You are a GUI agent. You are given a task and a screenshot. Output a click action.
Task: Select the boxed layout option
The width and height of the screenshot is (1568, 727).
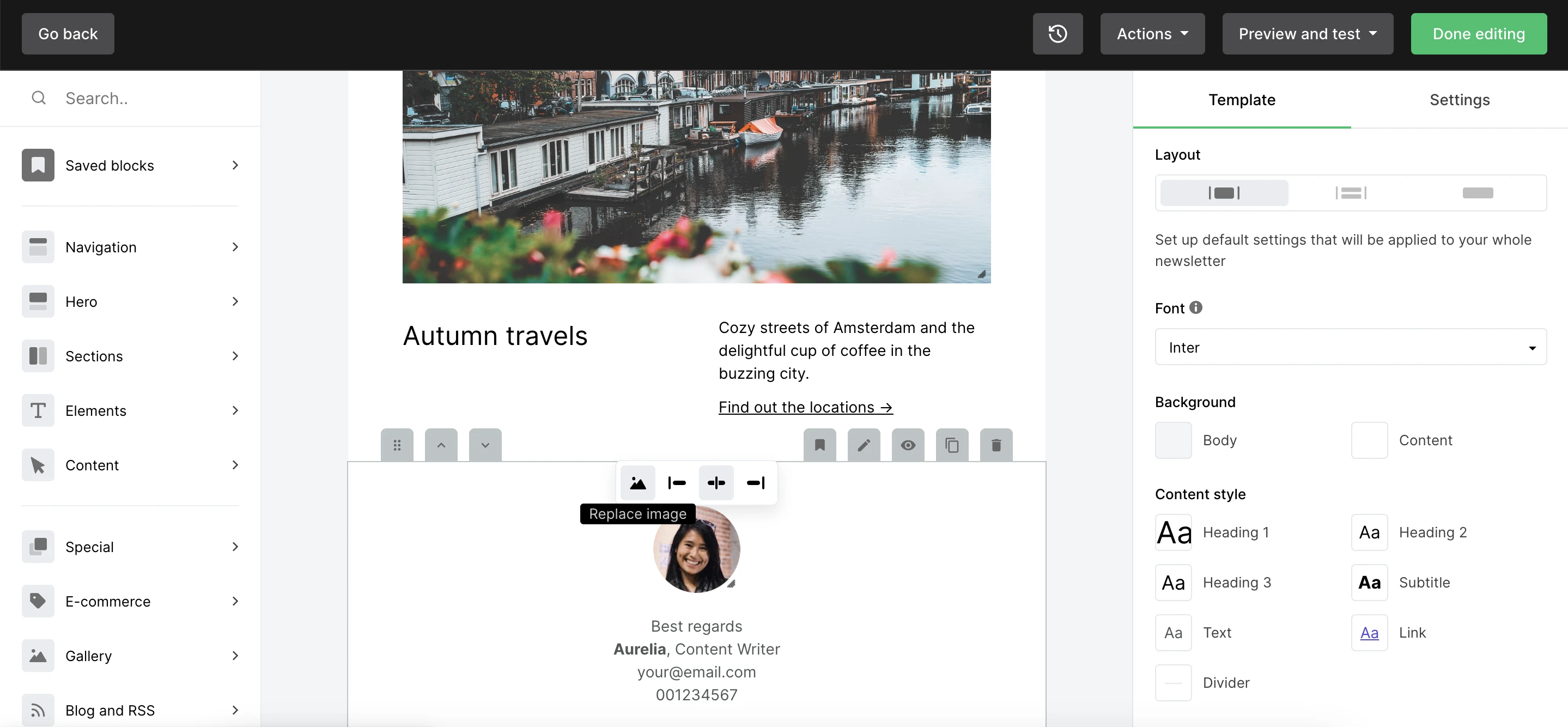1224,193
